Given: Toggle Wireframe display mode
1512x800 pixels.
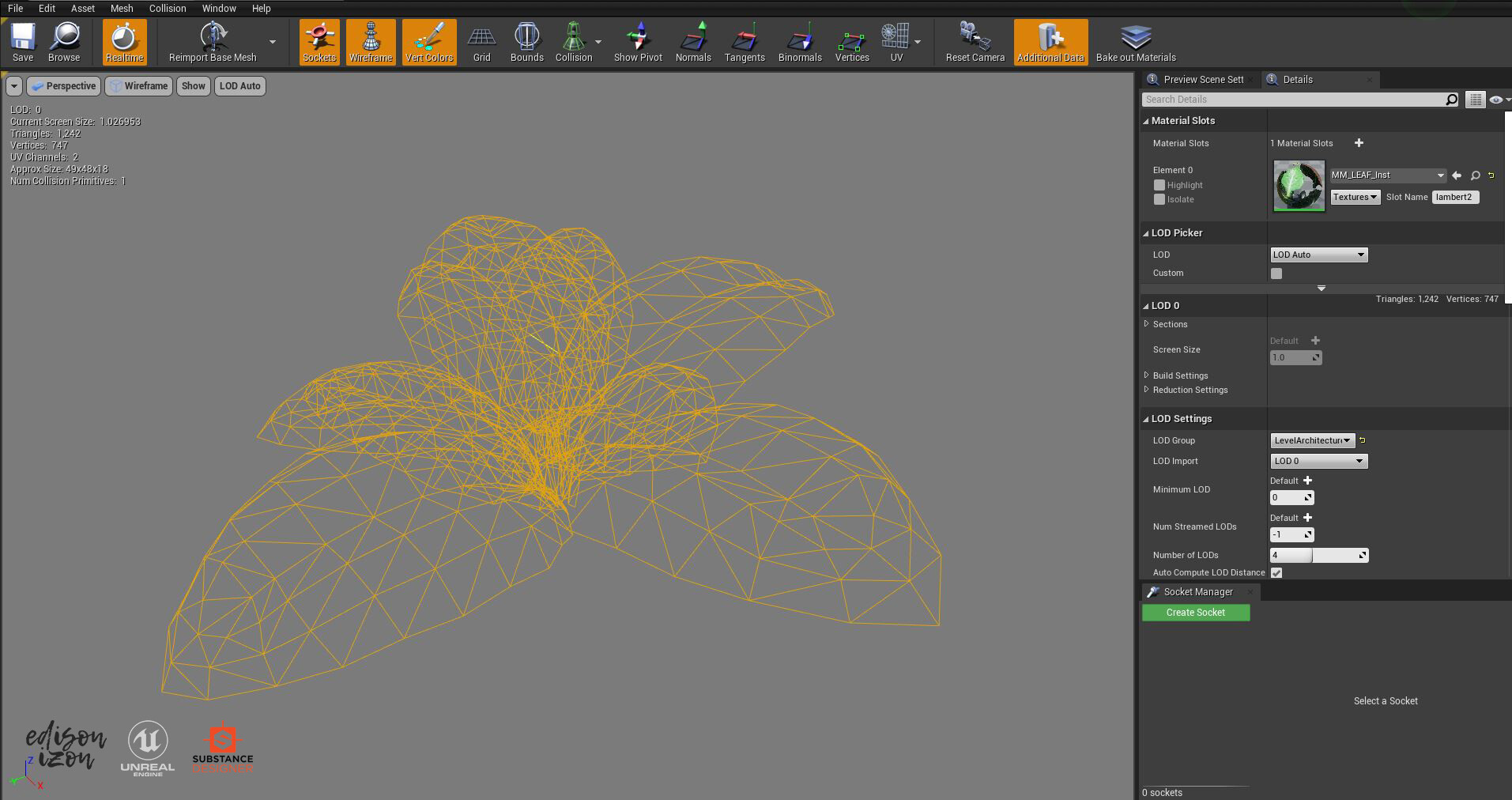Looking at the screenshot, I should point(371,41).
